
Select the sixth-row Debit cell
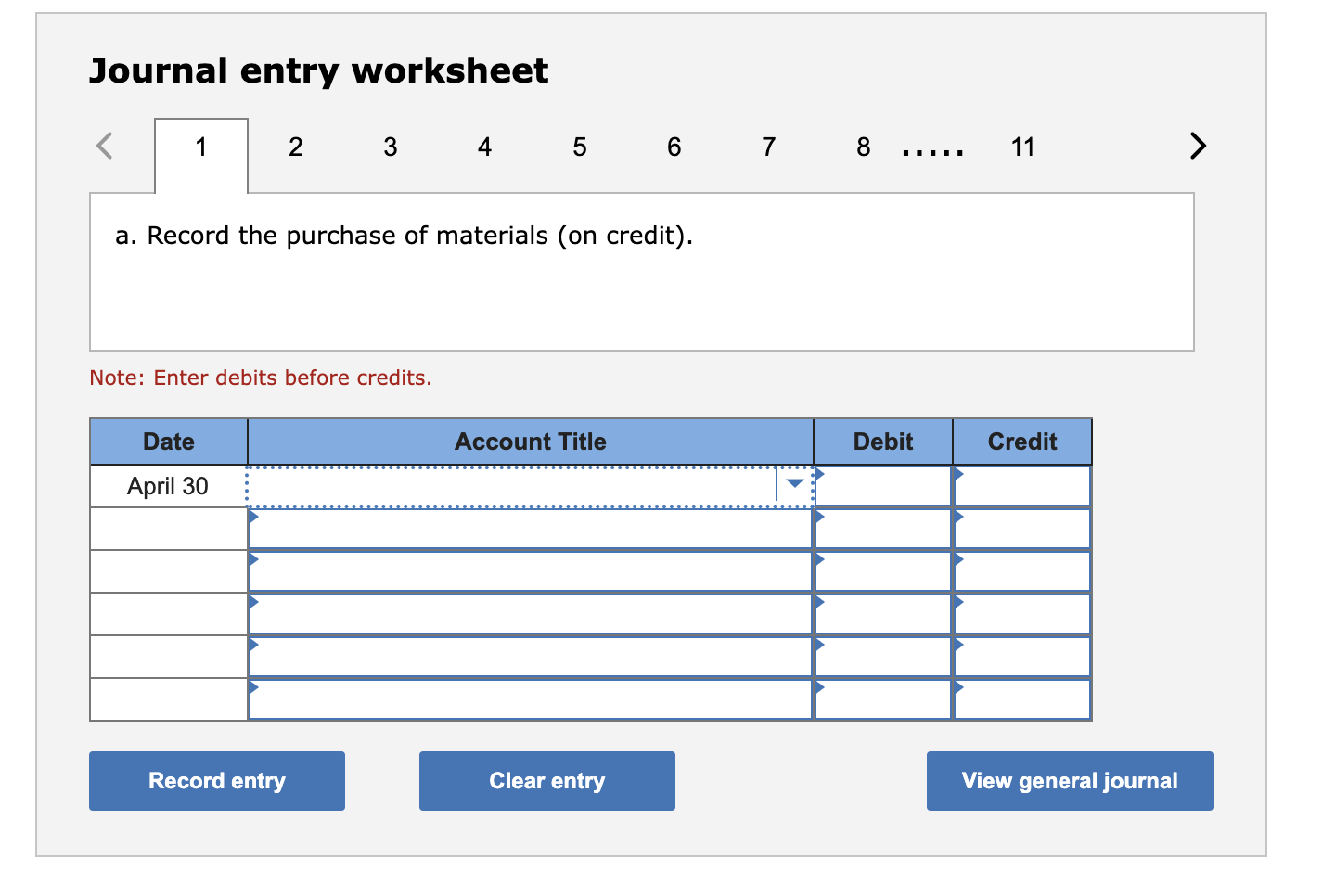pos(883,699)
